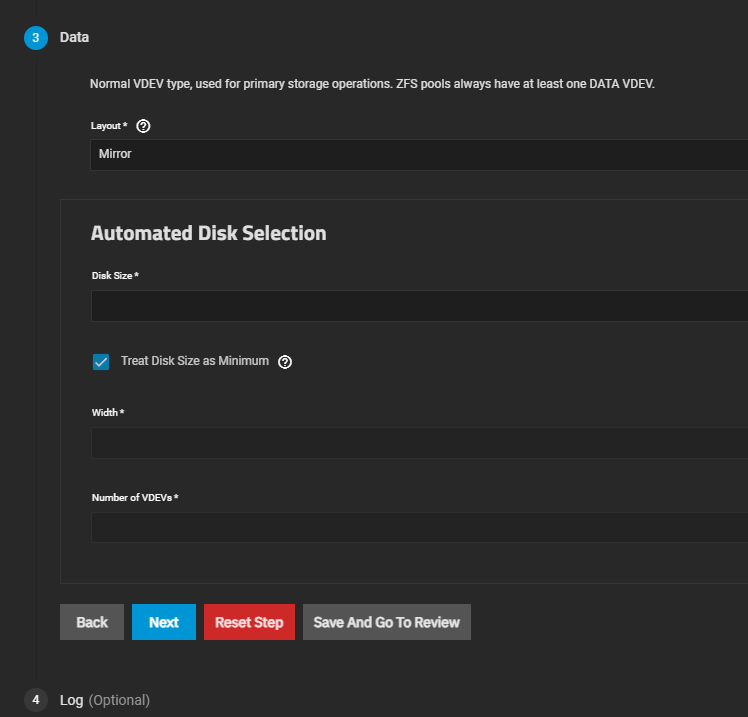Click Save And Go To Review
Viewport: 748px width, 717px height.
(x=387, y=622)
